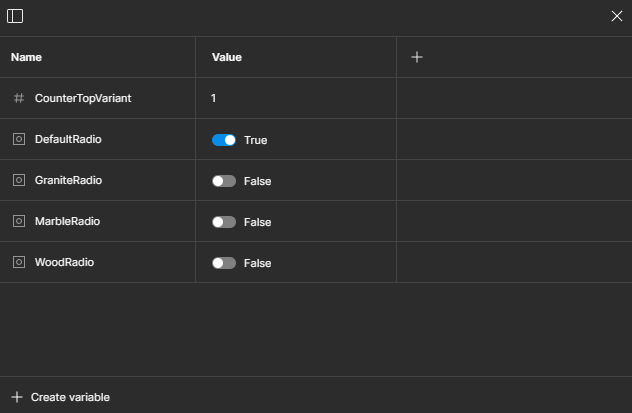Image resolution: width=632 pixels, height=413 pixels.
Task: Enable the GraniteRadio toggle
Action: pyautogui.click(x=224, y=181)
